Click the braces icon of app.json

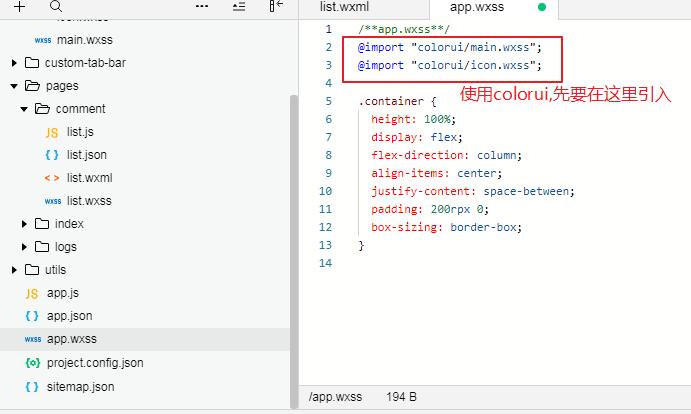(32, 316)
